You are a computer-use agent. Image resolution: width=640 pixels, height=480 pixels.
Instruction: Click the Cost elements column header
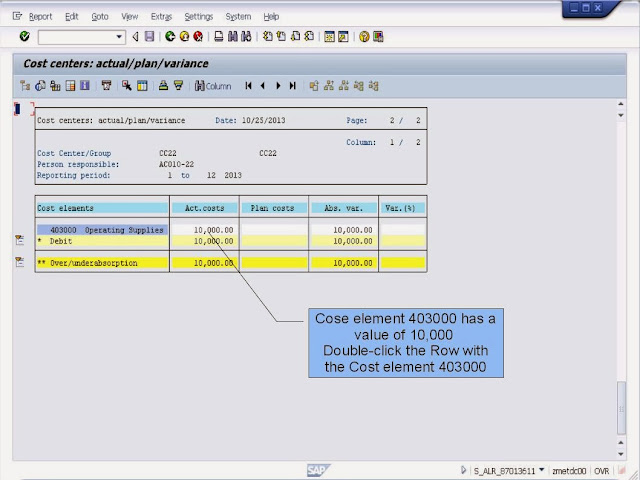pyautogui.click(x=102, y=208)
